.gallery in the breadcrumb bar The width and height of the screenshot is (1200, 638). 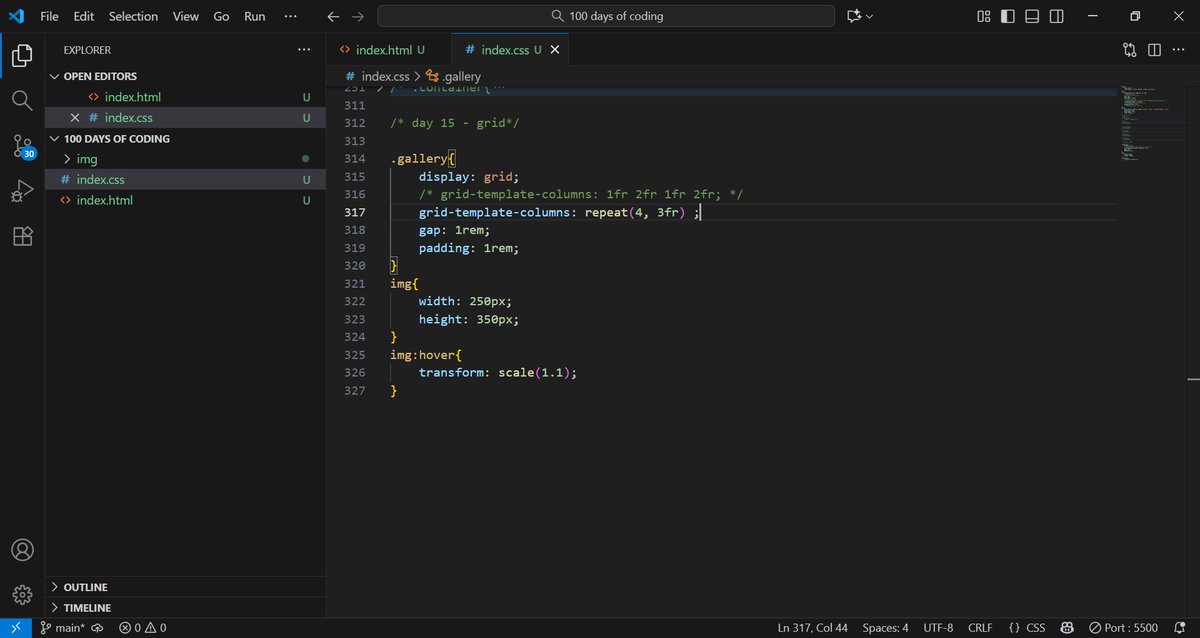coord(461,76)
